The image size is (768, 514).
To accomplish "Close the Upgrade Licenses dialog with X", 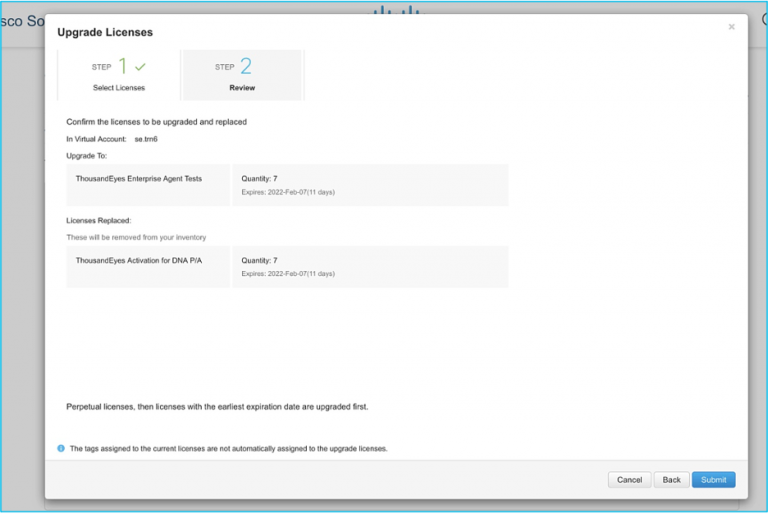I will click(731, 27).
